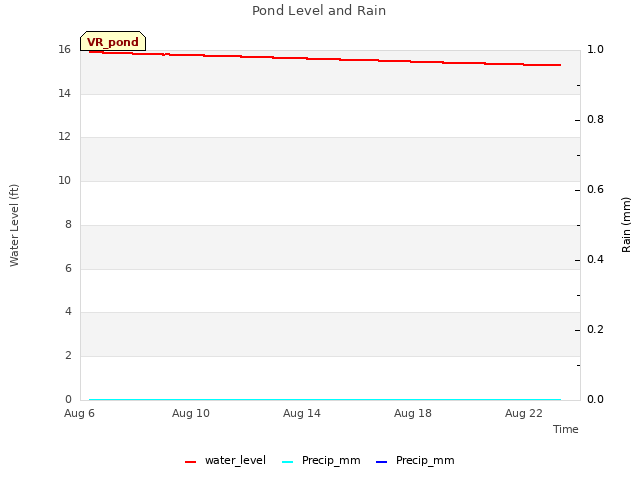Click the 0.2 tick on rain axis

pyautogui.click(x=595, y=329)
